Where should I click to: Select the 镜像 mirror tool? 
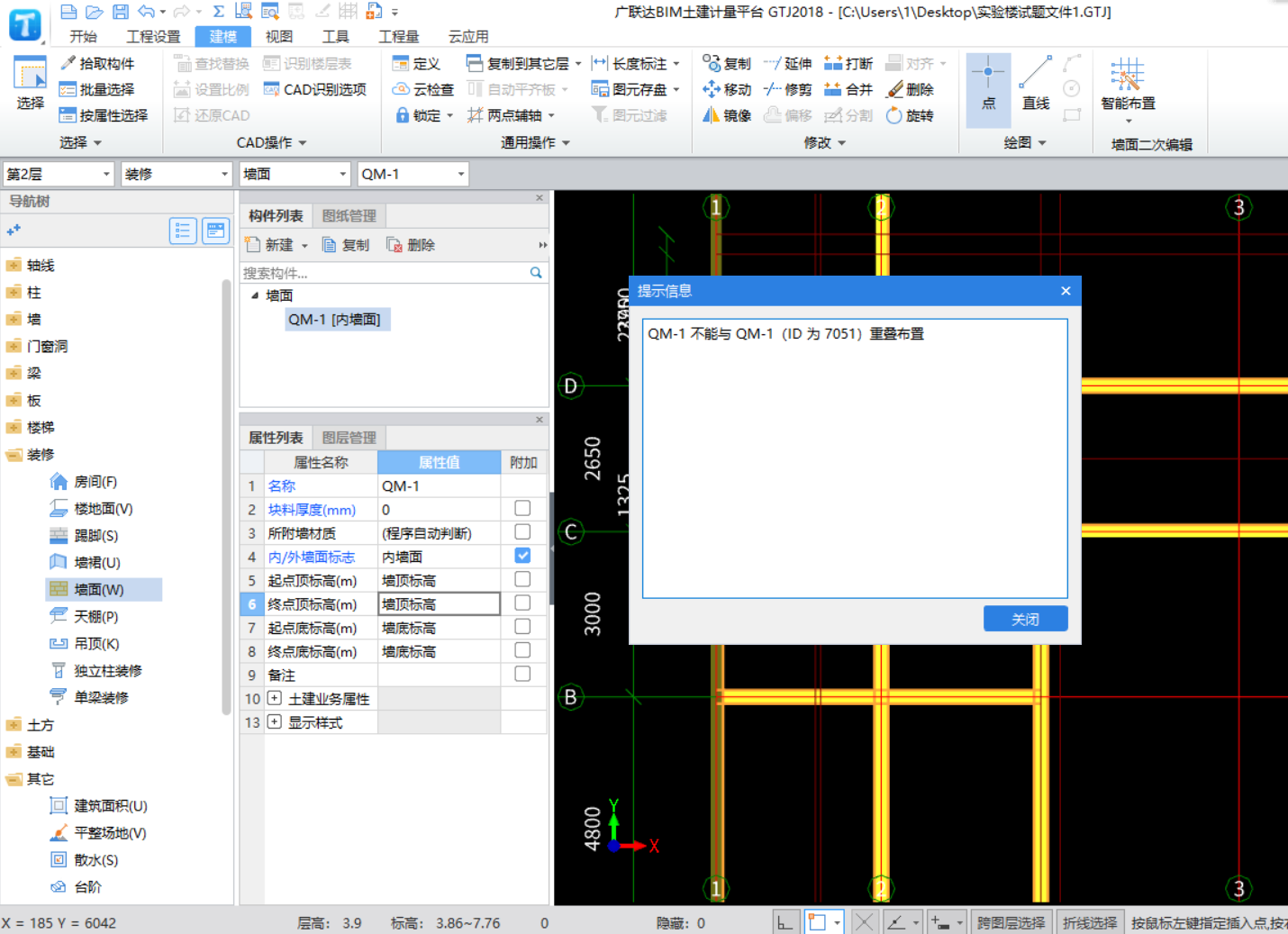coord(727,115)
